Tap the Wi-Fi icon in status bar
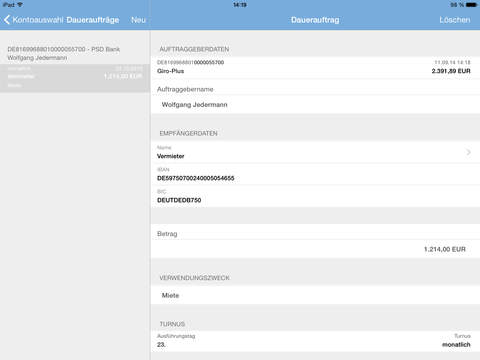 click(x=20, y=5)
